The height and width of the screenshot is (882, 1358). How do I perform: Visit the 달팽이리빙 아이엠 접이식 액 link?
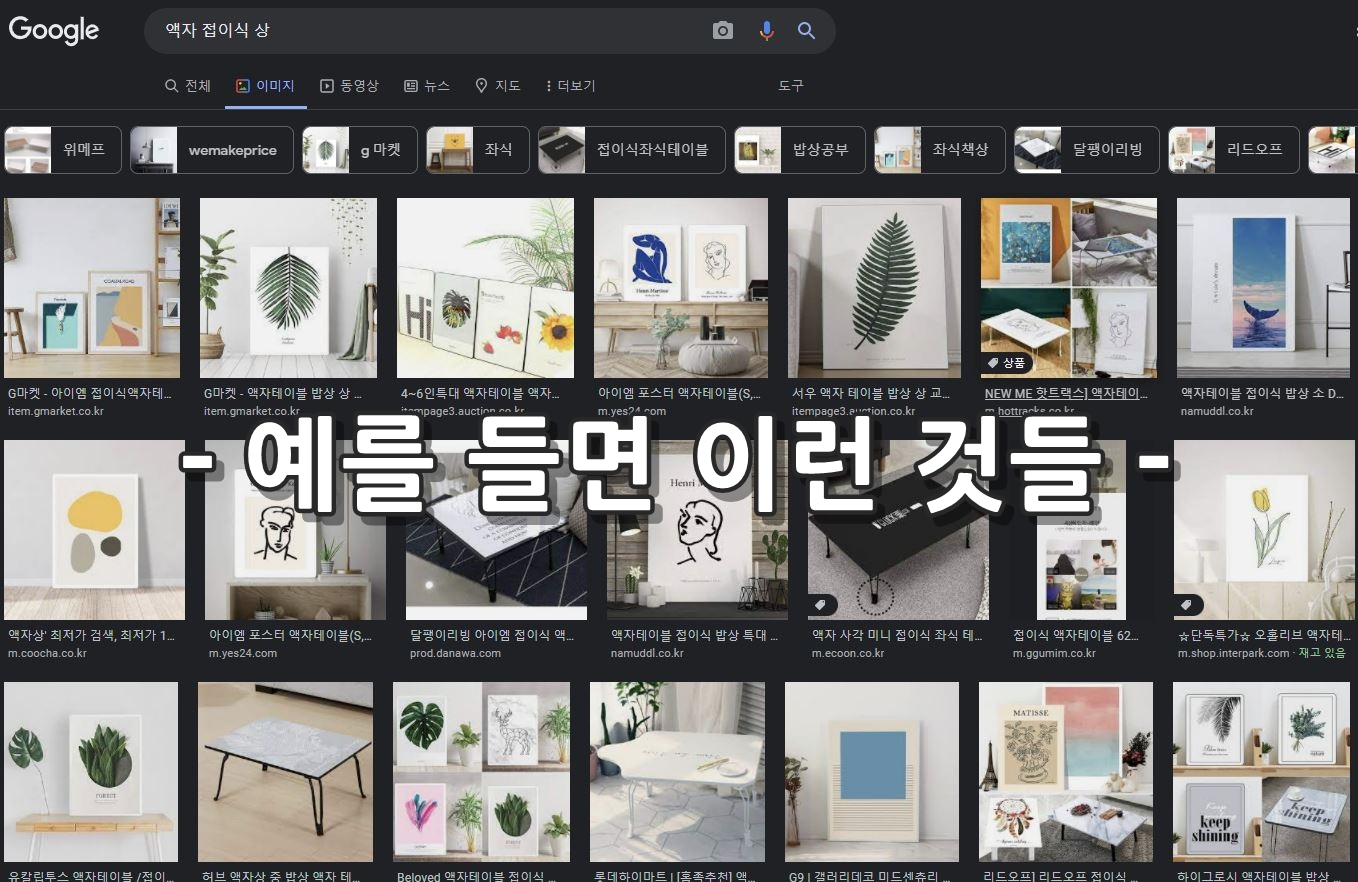point(492,635)
